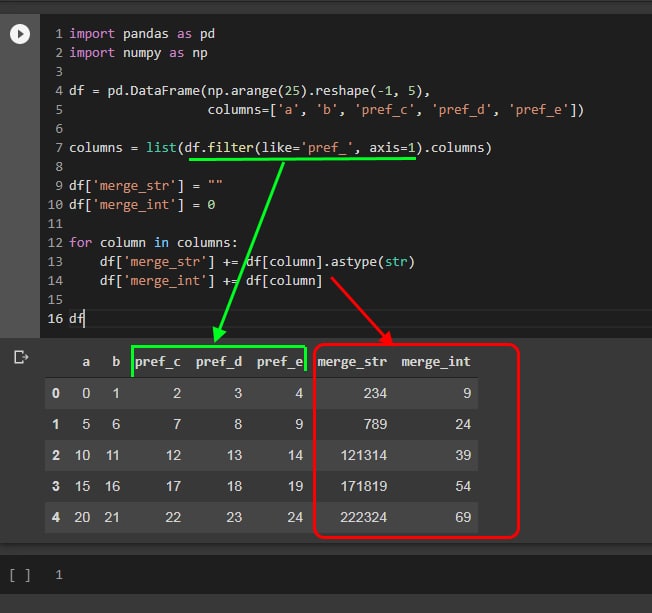Click the df.filter line in the code

(280, 148)
